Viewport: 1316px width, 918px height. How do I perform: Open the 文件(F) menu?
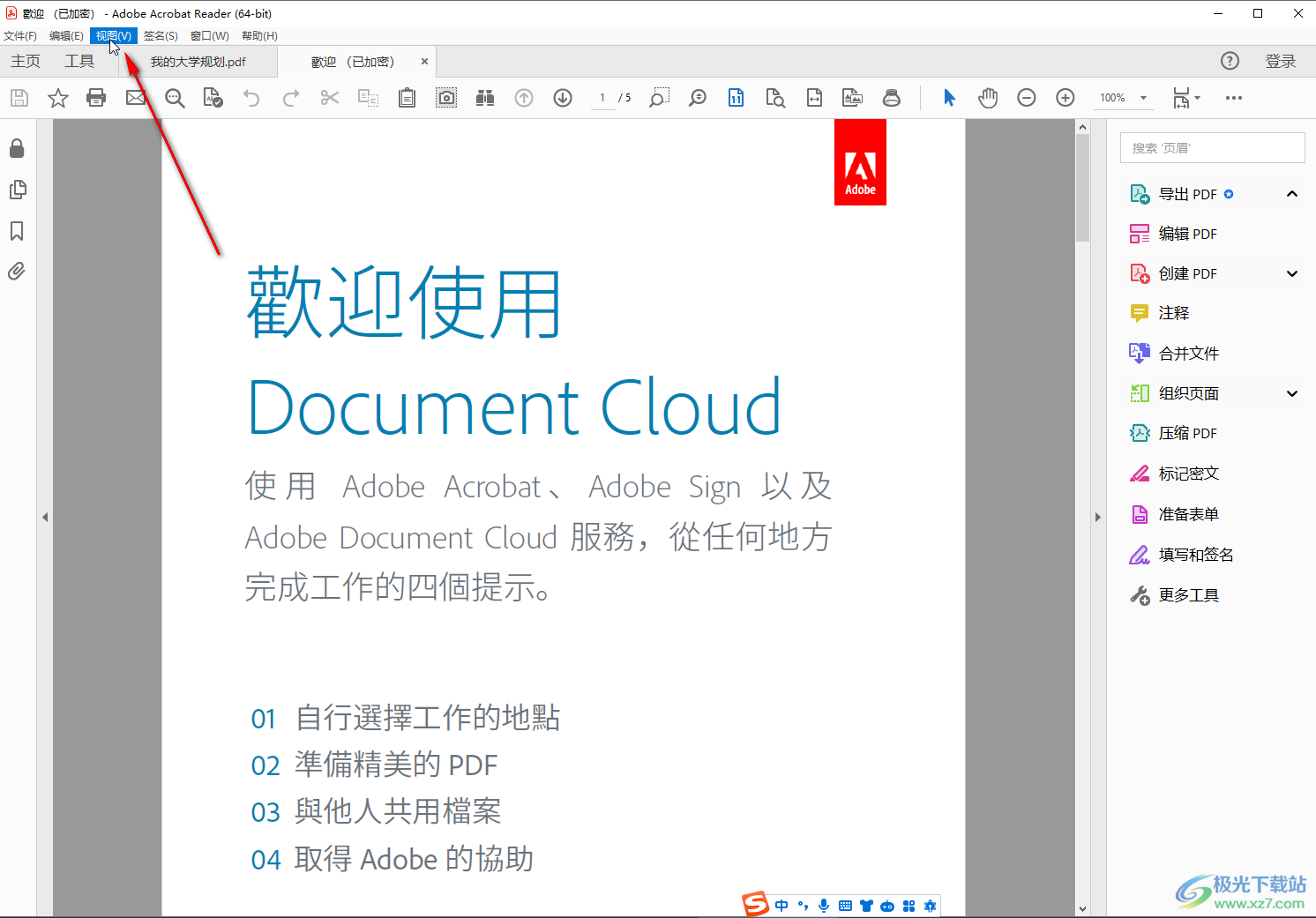tap(20, 36)
